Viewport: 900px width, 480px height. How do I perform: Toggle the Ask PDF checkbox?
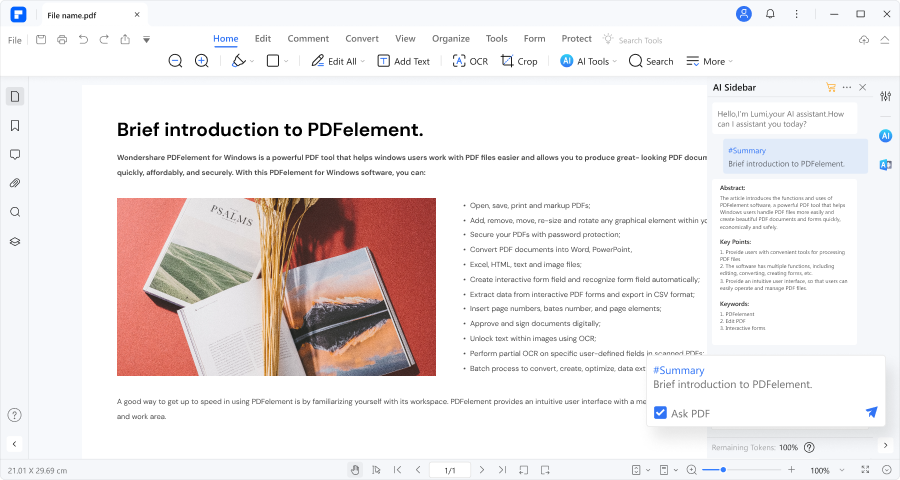(660, 413)
